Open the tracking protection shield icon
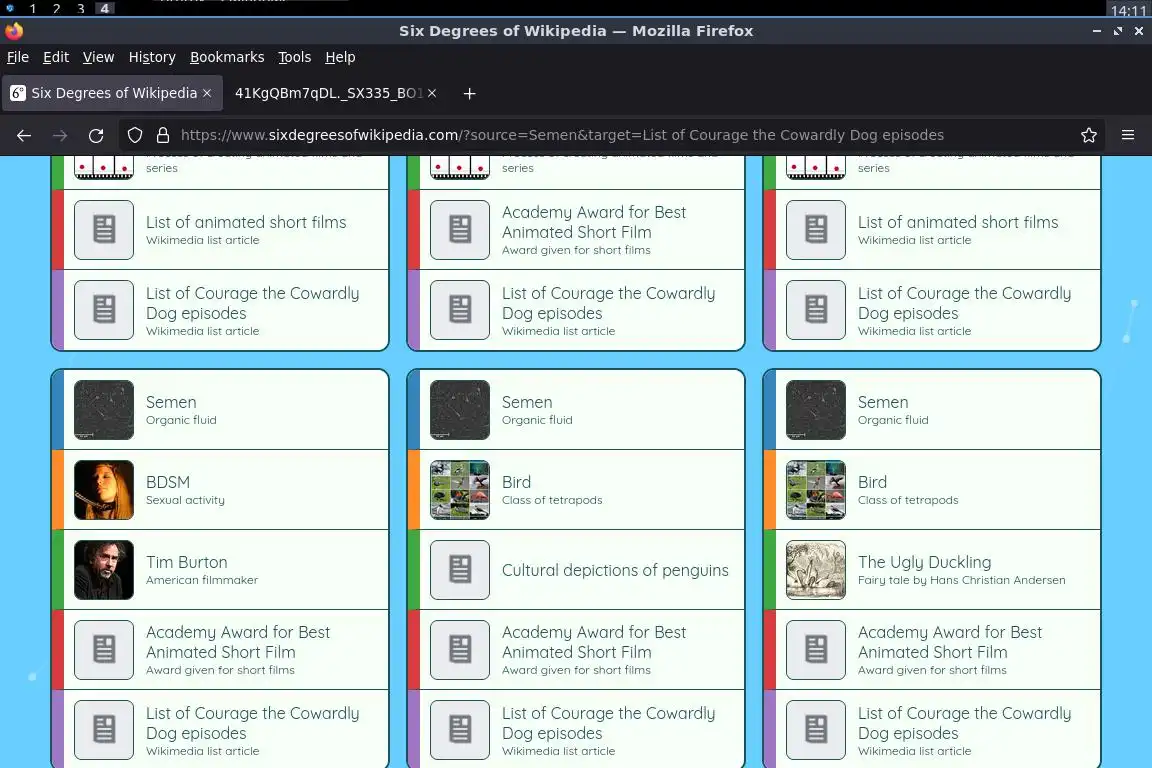 tap(134, 135)
